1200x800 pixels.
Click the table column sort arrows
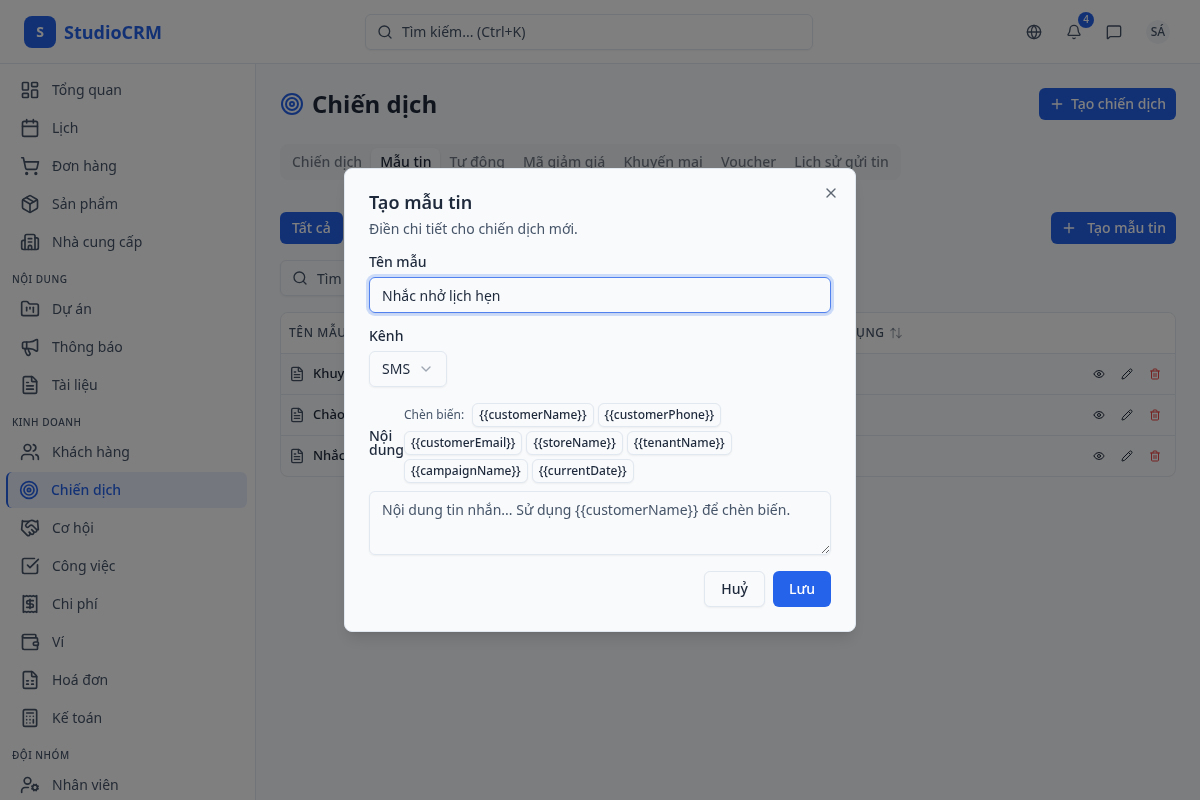point(896,333)
